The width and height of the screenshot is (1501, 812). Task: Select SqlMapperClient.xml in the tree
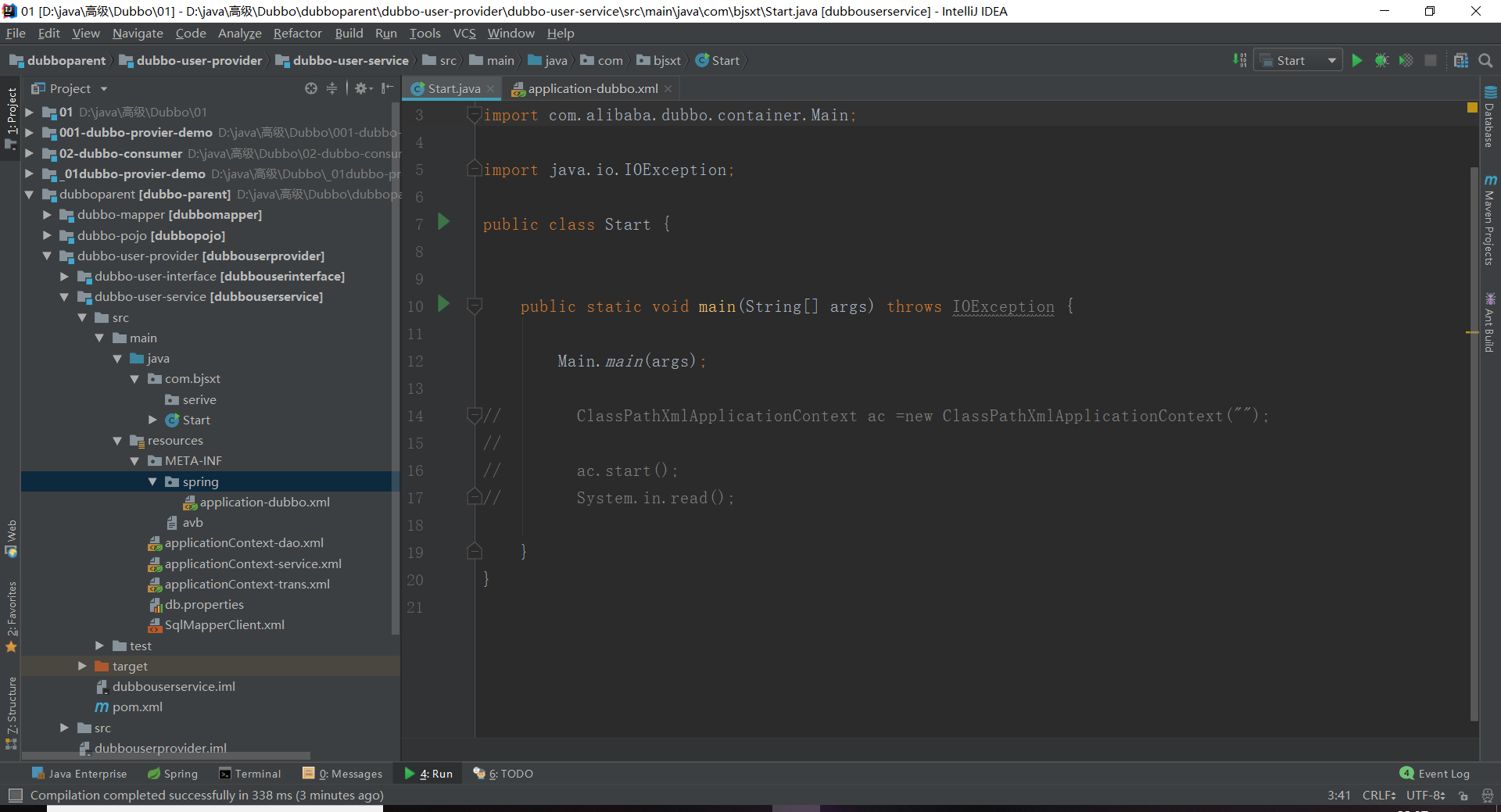[x=217, y=624]
